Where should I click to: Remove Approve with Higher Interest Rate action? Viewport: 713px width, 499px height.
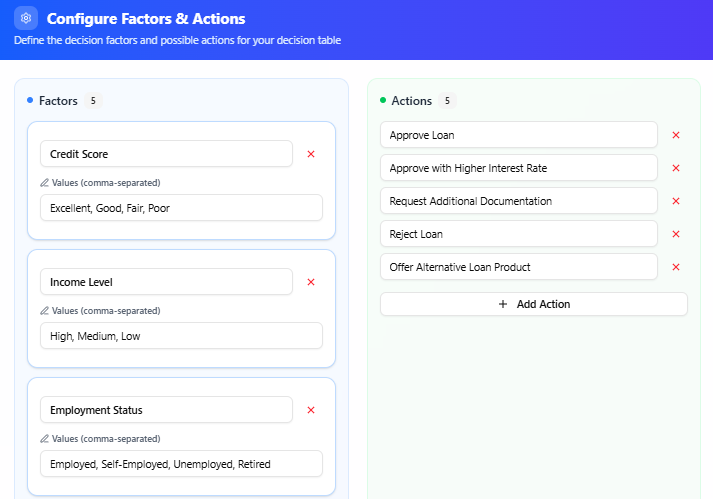676,168
